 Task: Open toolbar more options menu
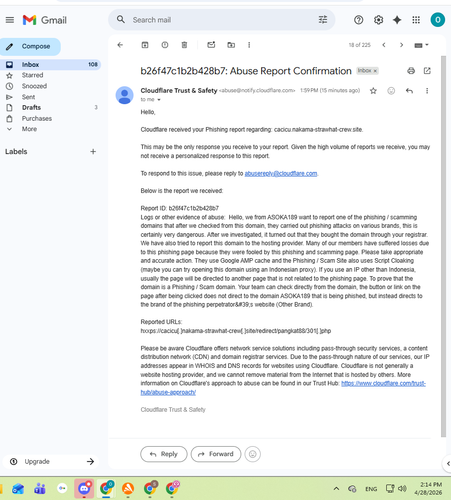click(249, 45)
